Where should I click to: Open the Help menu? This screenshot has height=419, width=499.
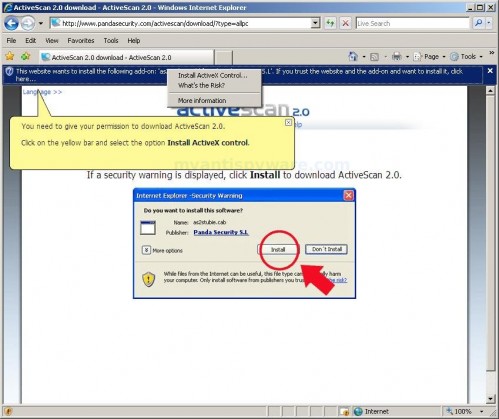tap(134, 41)
